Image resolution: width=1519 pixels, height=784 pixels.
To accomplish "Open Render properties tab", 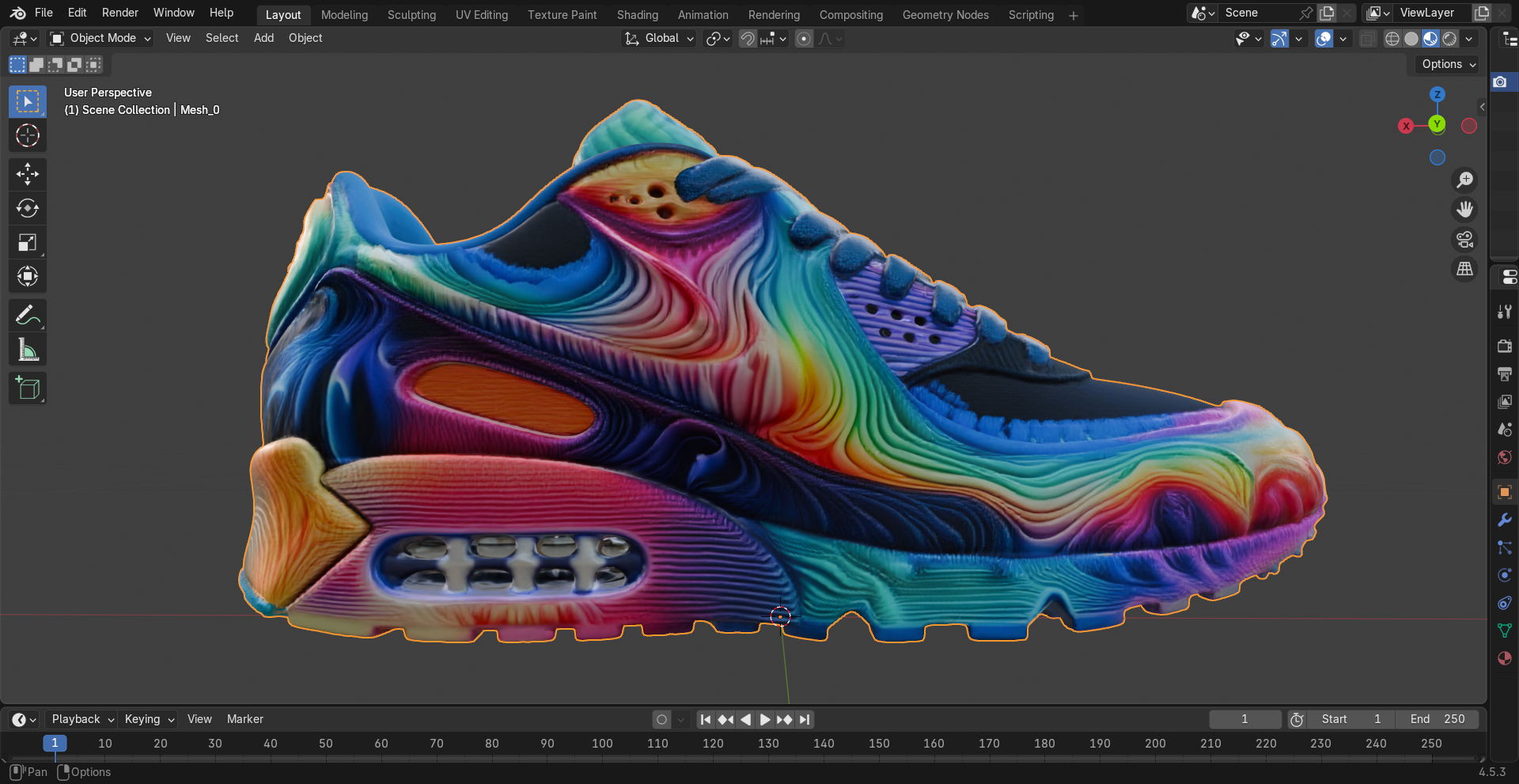I will click(x=1505, y=346).
